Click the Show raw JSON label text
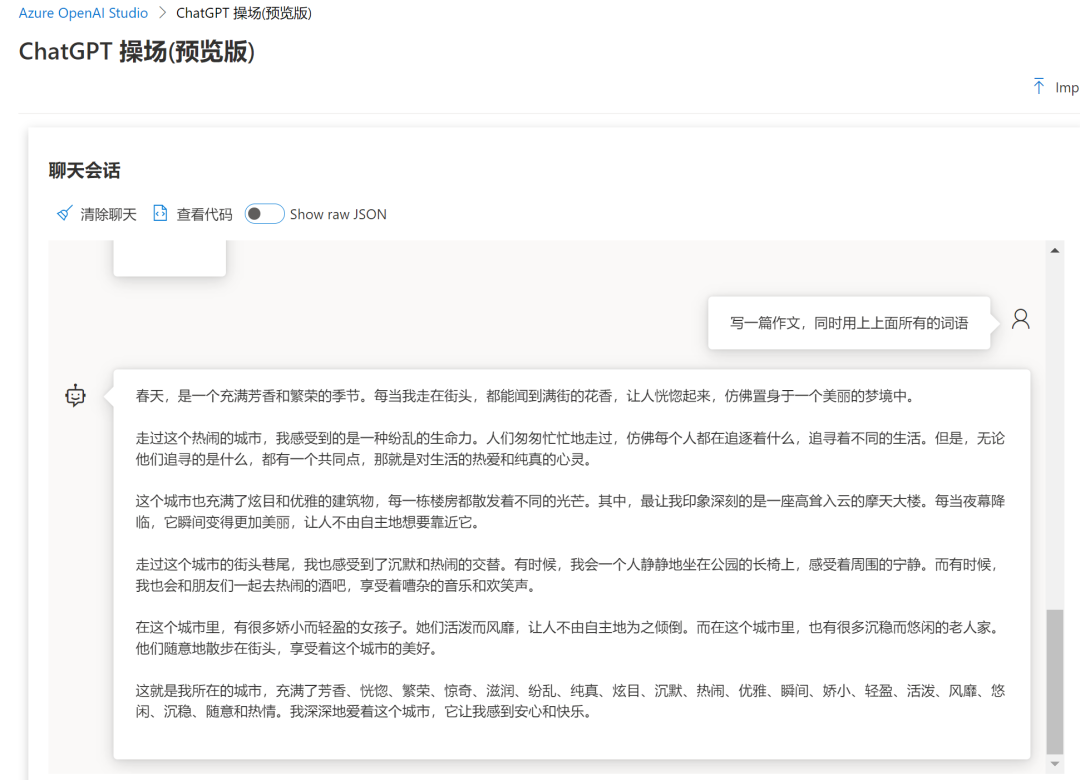The image size is (1080, 780). point(338,214)
